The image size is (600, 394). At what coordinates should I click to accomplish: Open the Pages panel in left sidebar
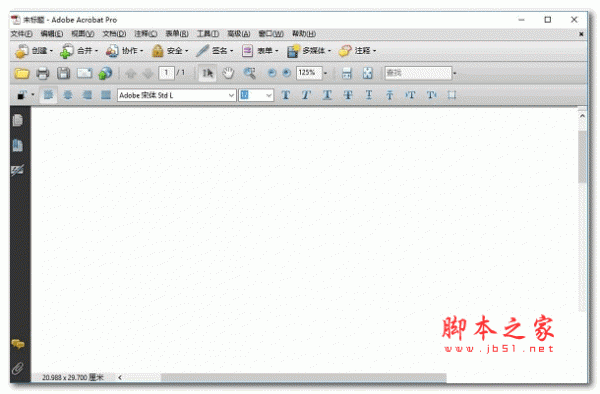pos(18,120)
